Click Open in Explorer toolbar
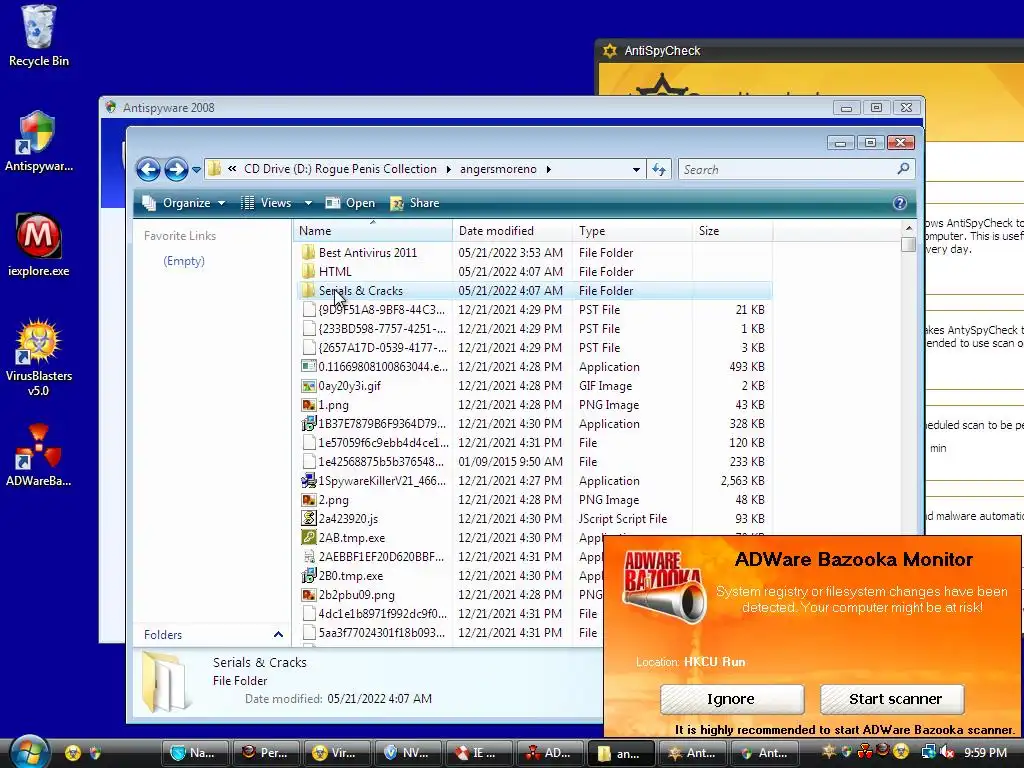Image resolution: width=1024 pixels, height=768 pixels. pyautogui.click(x=350, y=203)
